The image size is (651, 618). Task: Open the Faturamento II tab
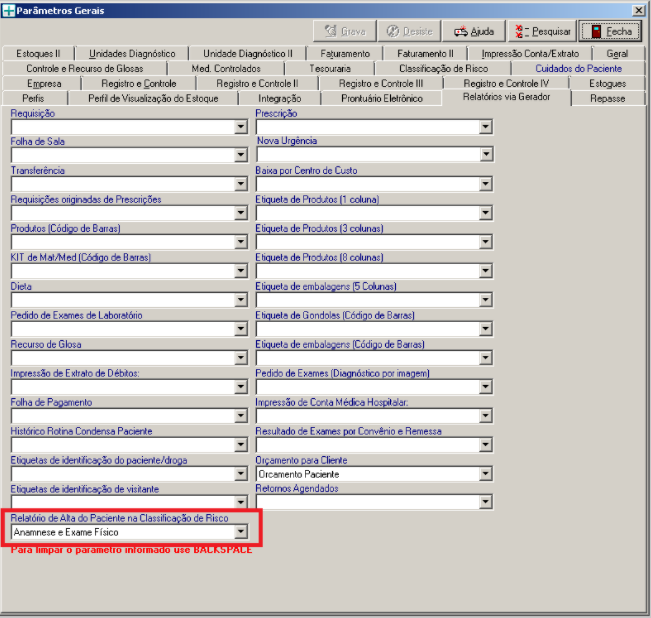click(x=425, y=54)
